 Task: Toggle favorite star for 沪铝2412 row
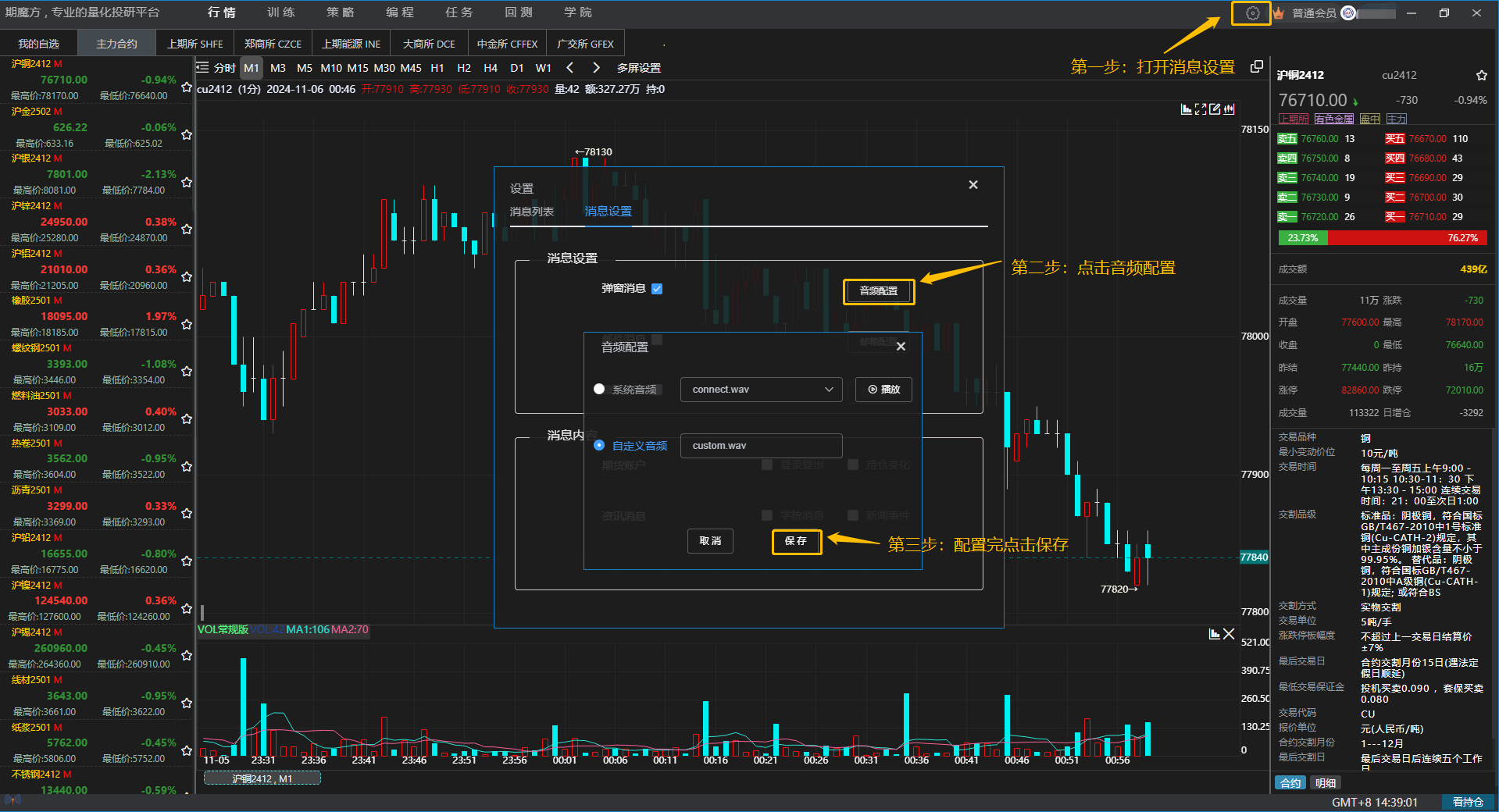tap(187, 277)
